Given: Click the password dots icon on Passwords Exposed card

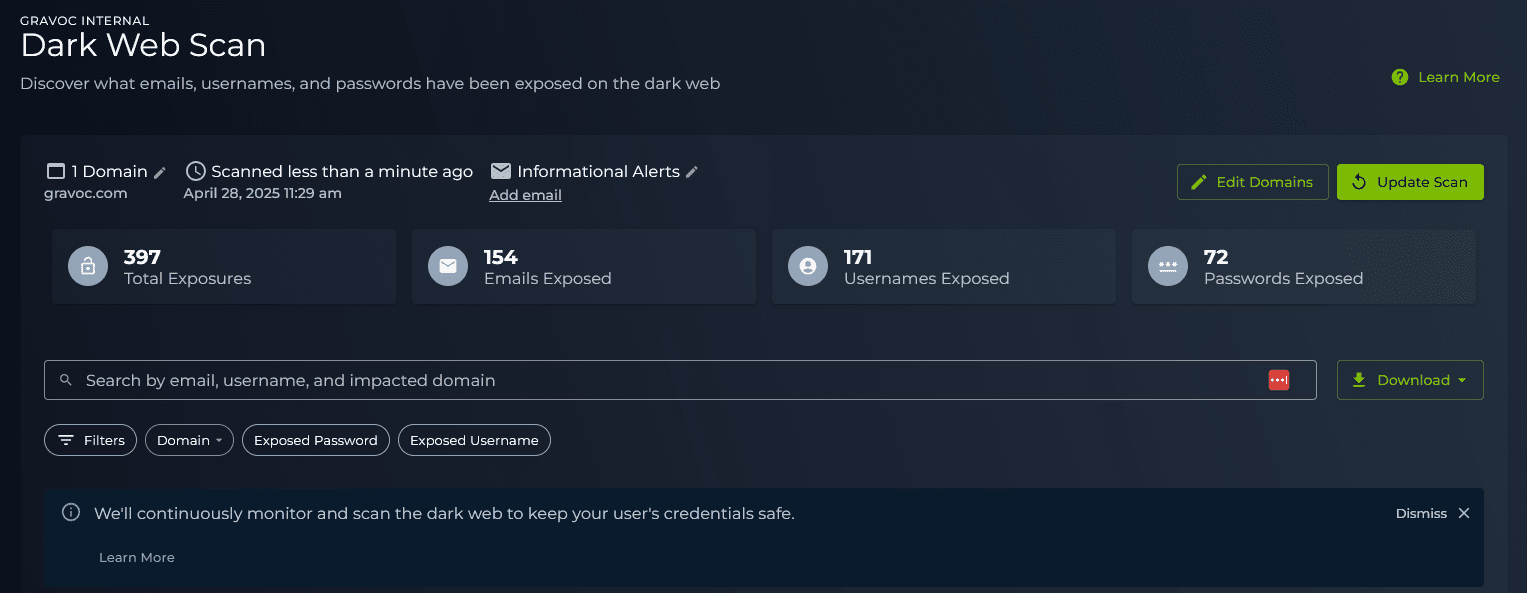Looking at the screenshot, I should pyautogui.click(x=1167, y=266).
